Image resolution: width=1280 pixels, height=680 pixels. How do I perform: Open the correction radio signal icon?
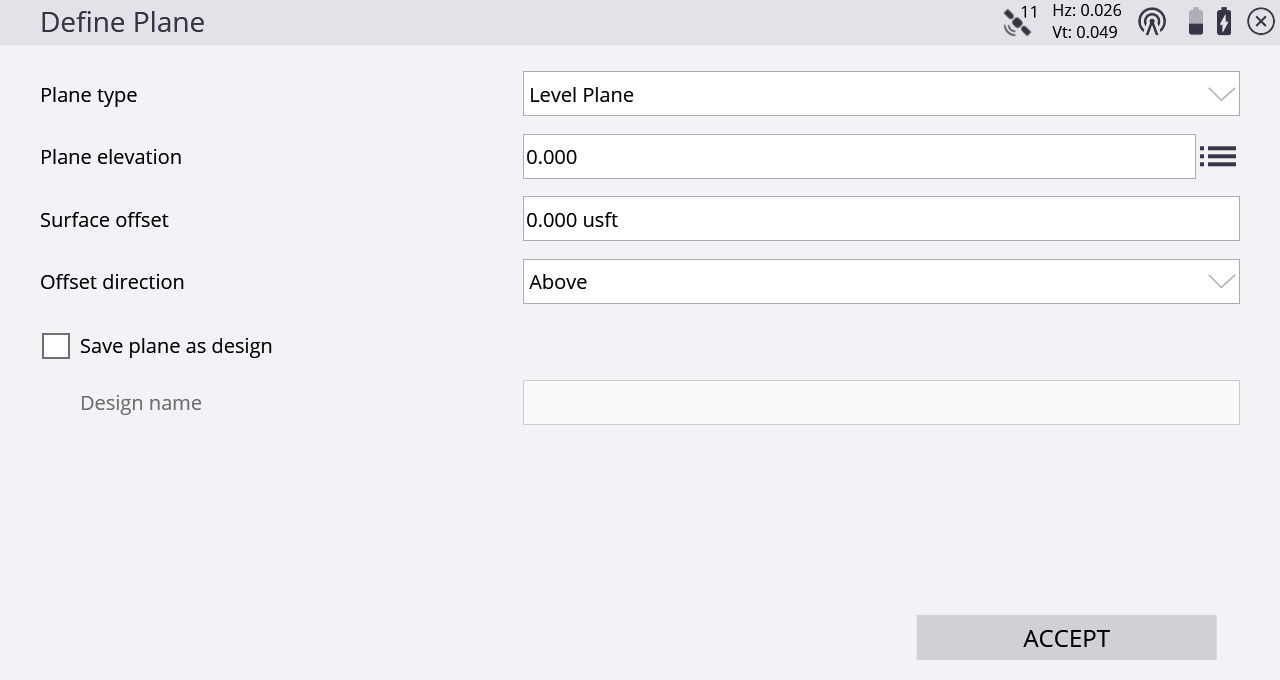pyautogui.click(x=1152, y=22)
